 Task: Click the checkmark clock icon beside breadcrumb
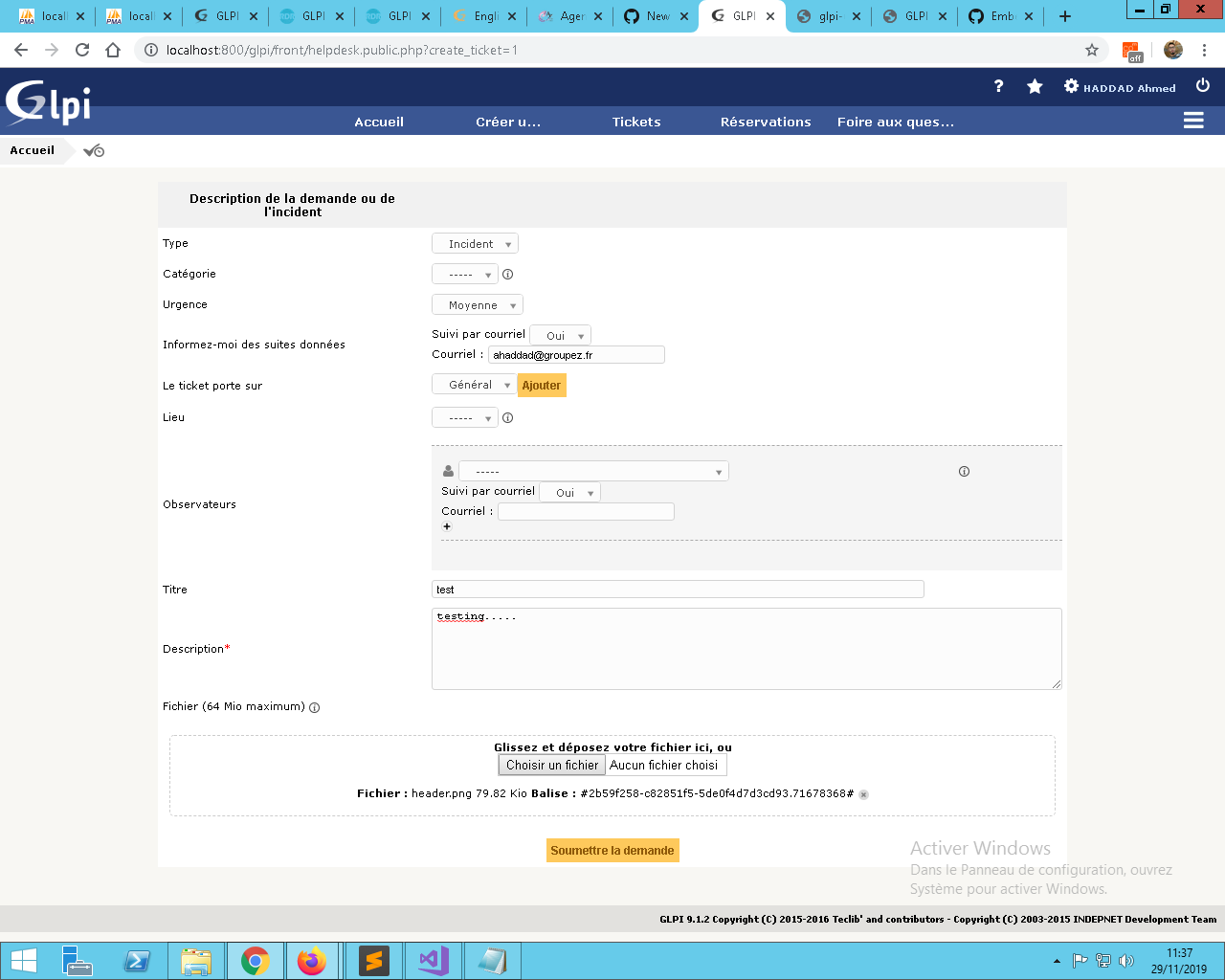pyautogui.click(x=94, y=150)
